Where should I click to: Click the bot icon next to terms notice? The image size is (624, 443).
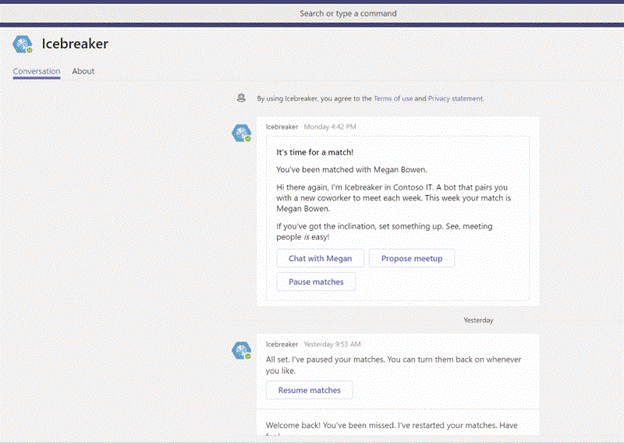coord(241,98)
